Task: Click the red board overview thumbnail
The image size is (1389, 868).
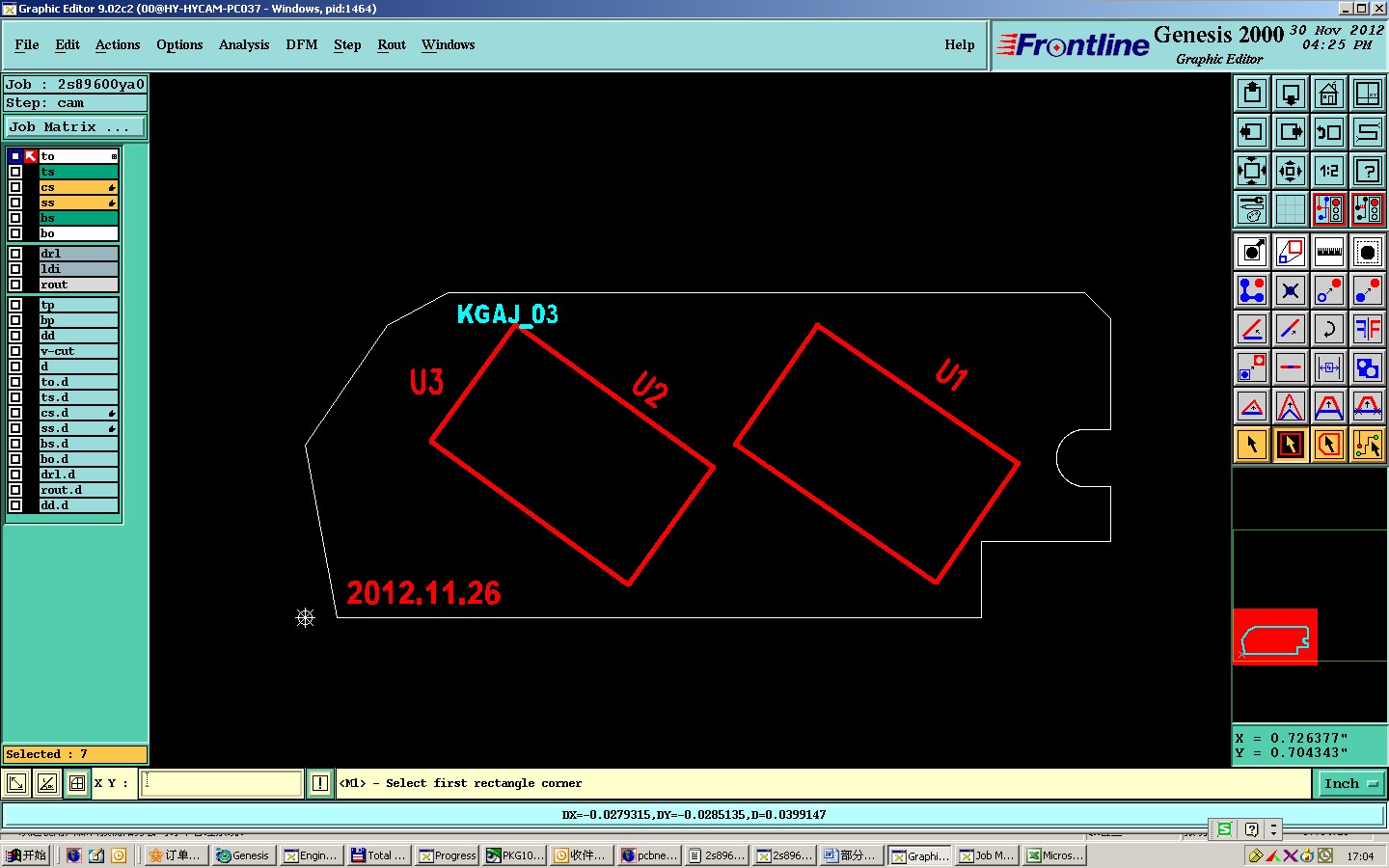Action: tap(1275, 637)
